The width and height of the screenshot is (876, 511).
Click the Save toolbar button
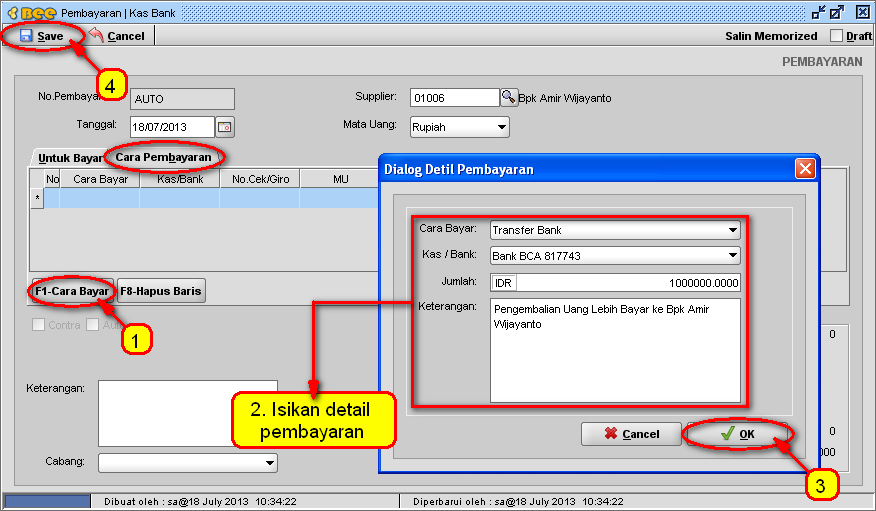coord(42,36)
